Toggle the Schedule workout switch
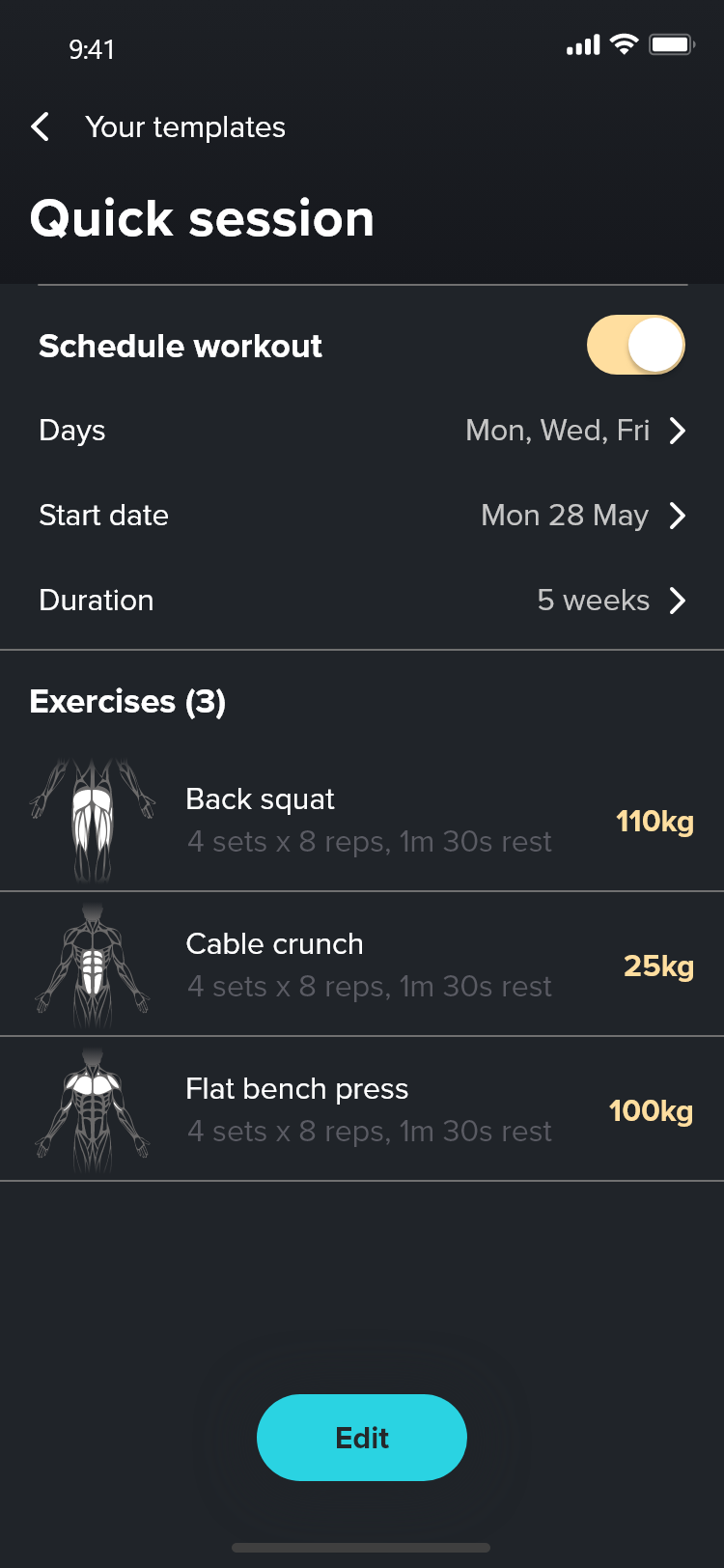The image size is (724, 1568). [x=635, y=345]
